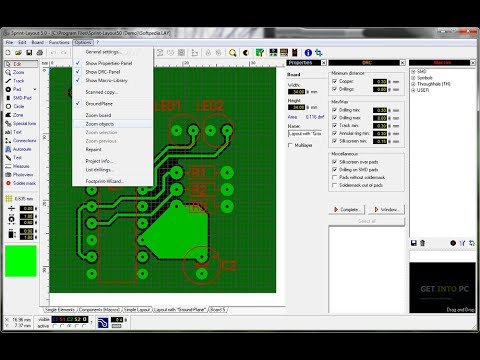Enable the Soldermask out of pads checkbox

click(x=334, y=185)
